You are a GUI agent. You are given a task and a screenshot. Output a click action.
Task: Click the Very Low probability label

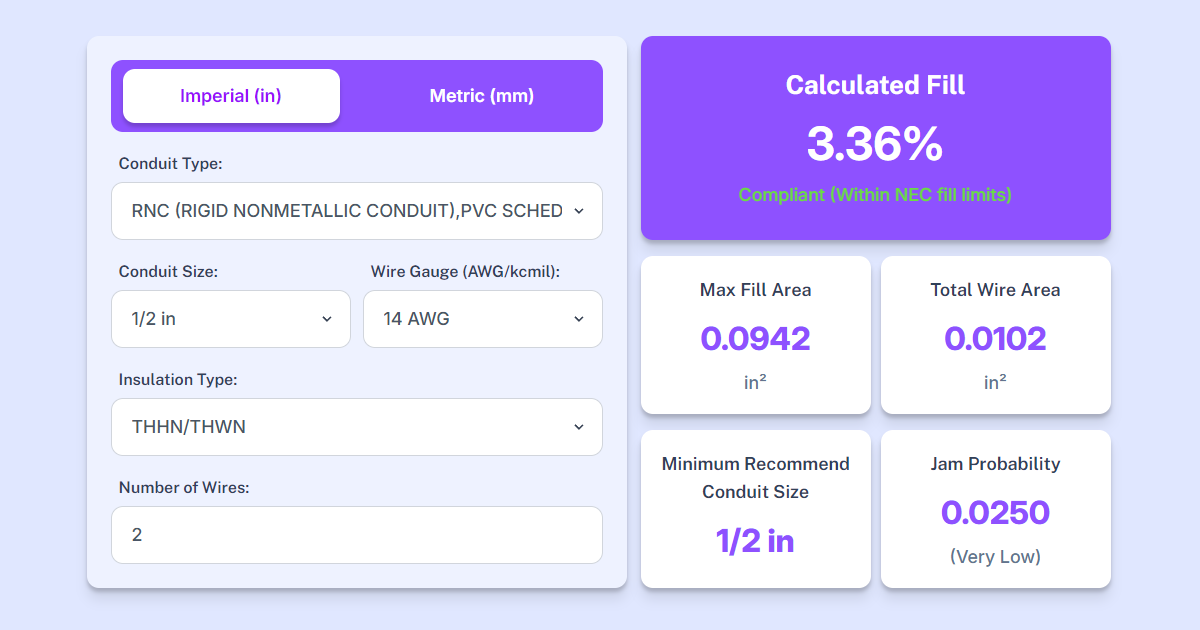995,556
